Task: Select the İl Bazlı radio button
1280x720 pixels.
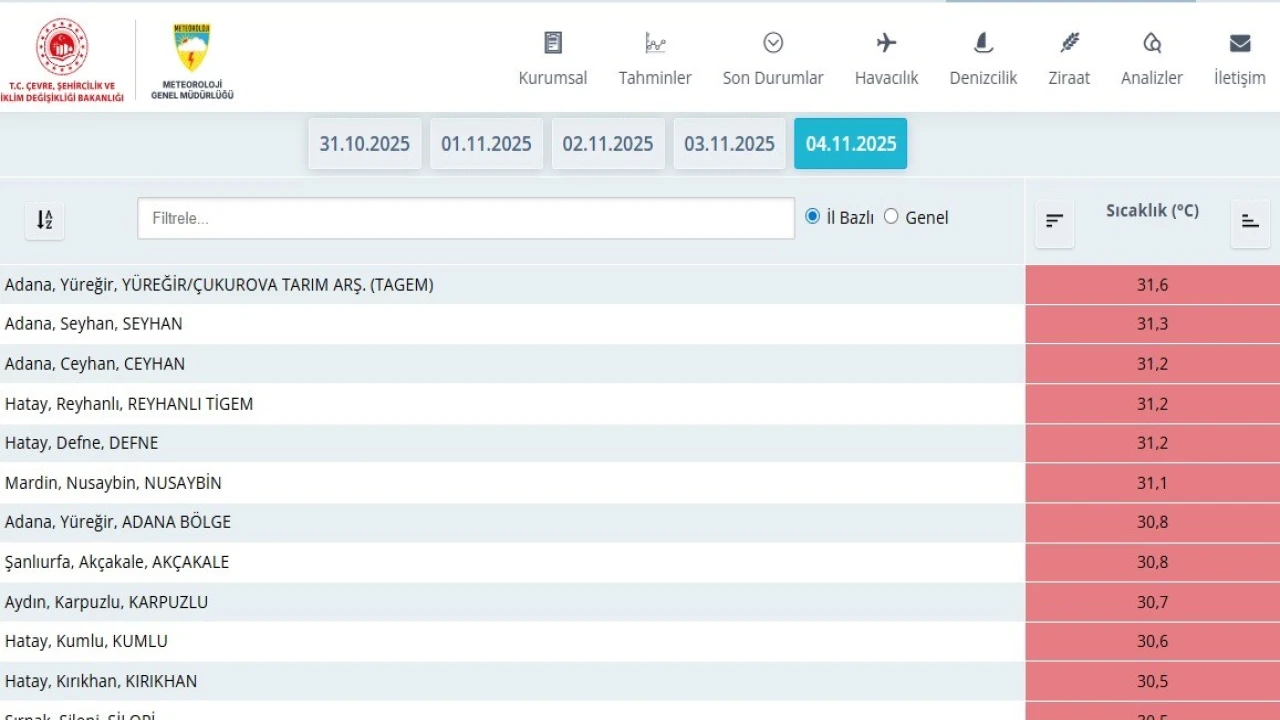Action: (813, 216)
